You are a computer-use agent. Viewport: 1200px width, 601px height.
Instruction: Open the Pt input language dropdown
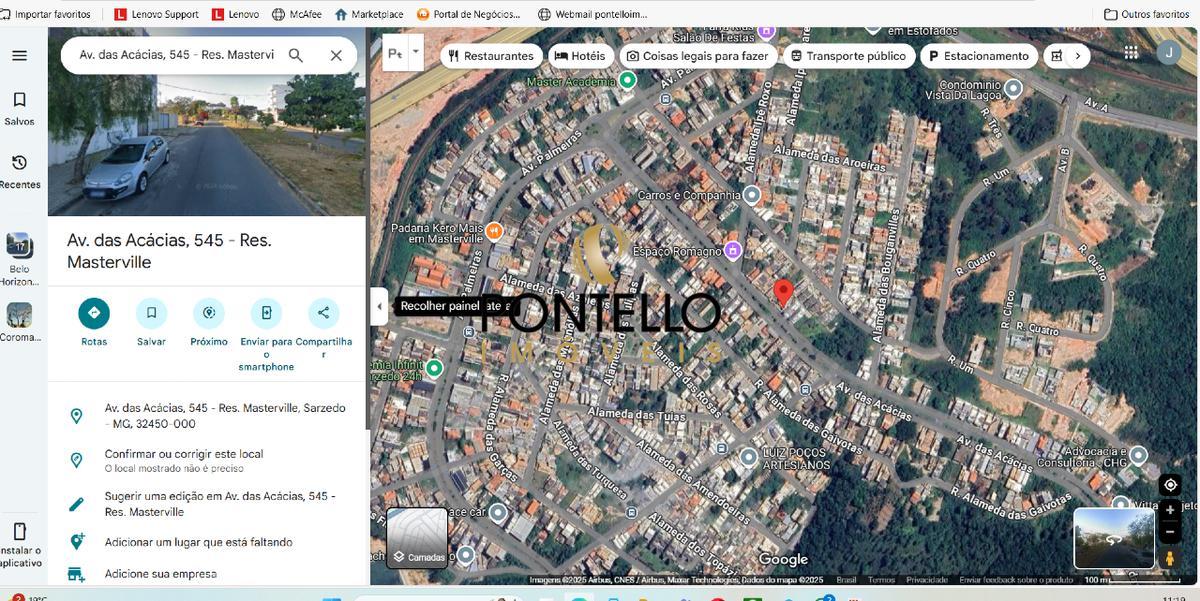[416, 51]
